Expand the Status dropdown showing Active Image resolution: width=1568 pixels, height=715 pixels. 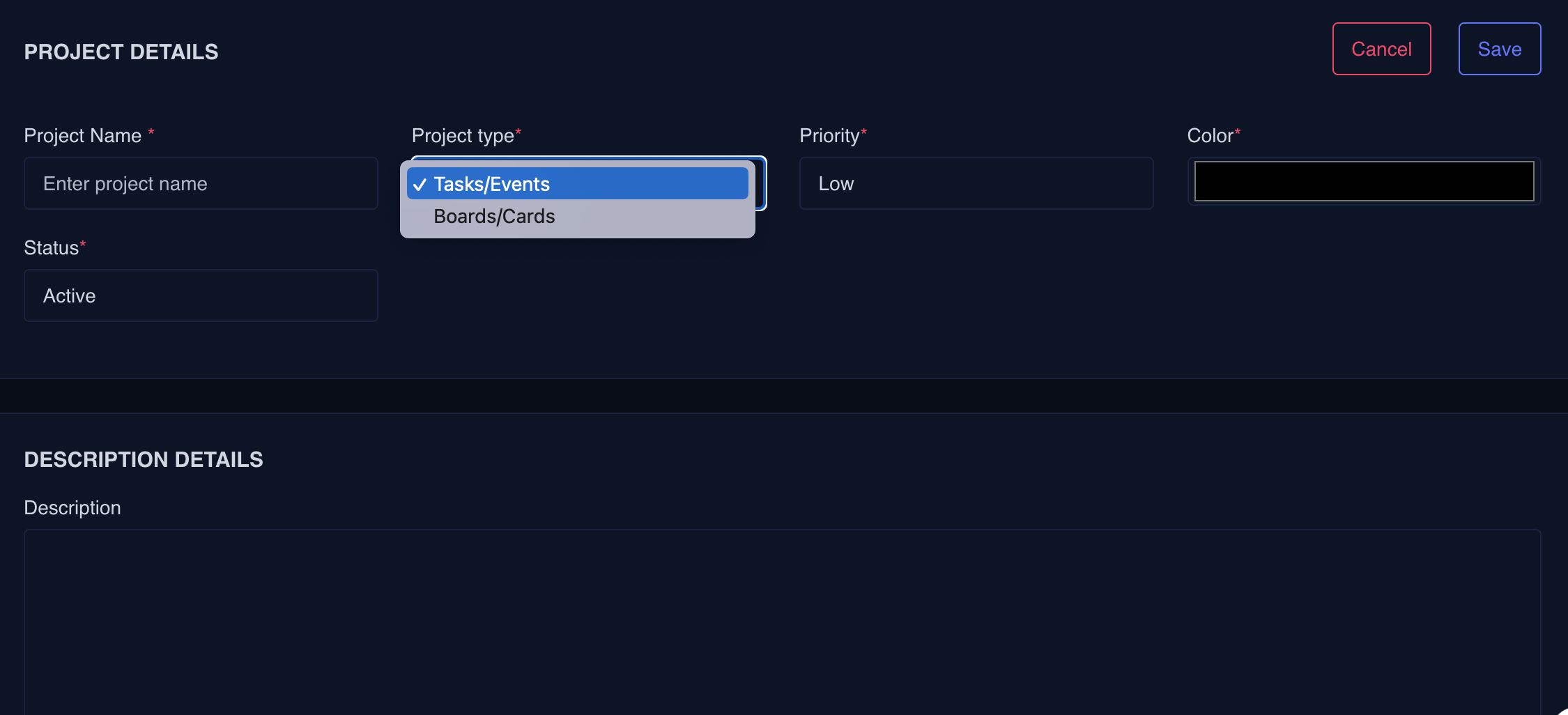coord(201,295)
